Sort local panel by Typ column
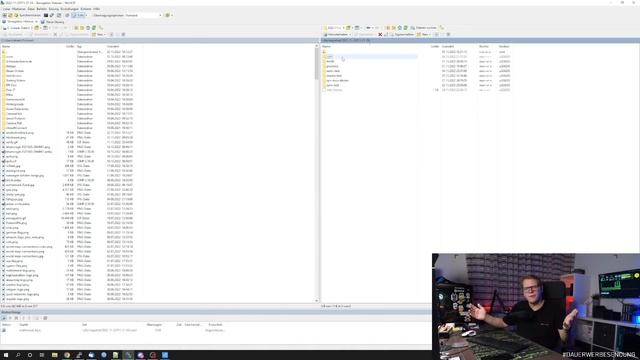This screenshot has width=640, height=360. coord(79,47)
